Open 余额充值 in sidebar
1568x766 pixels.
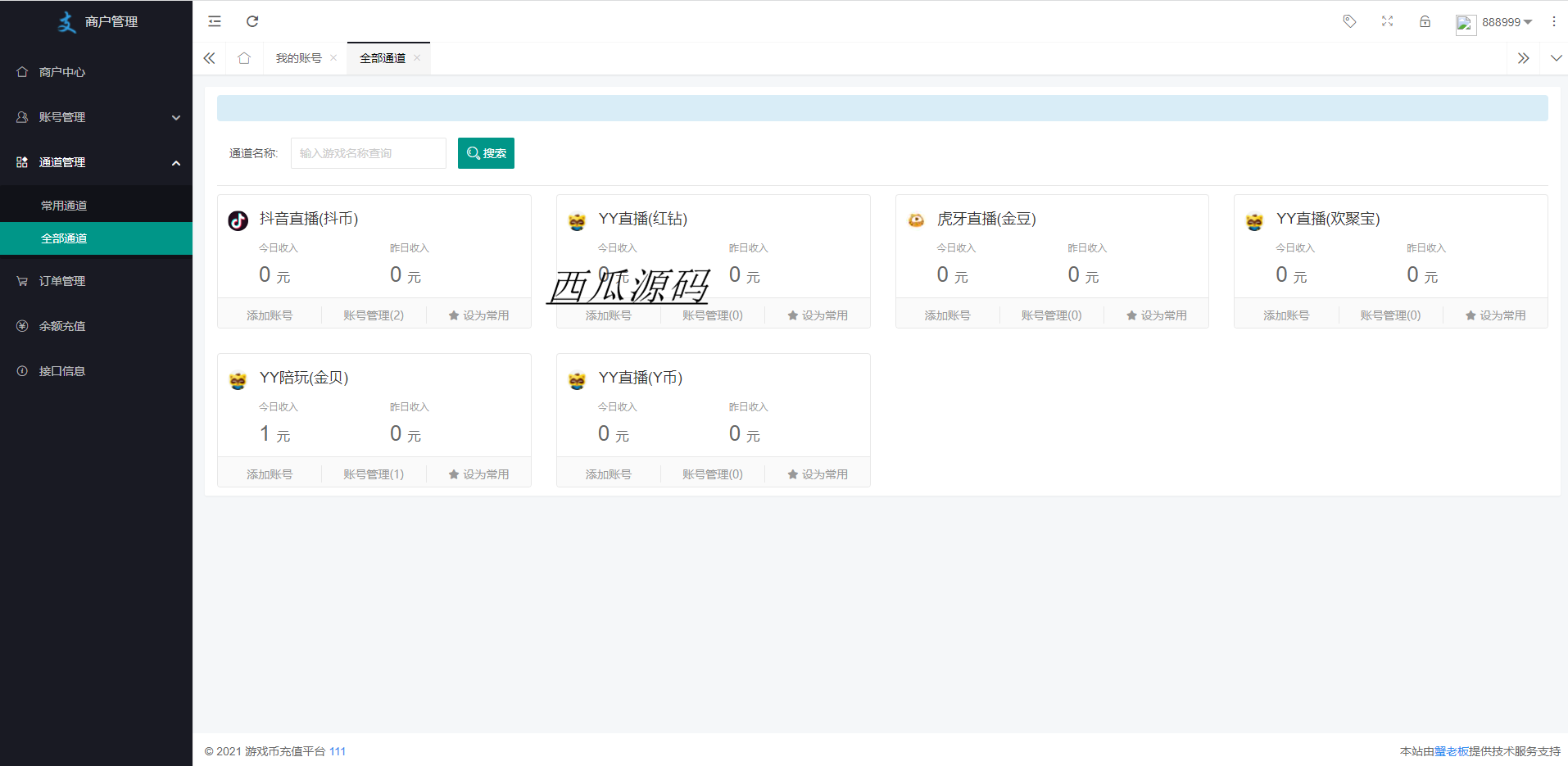96,326
